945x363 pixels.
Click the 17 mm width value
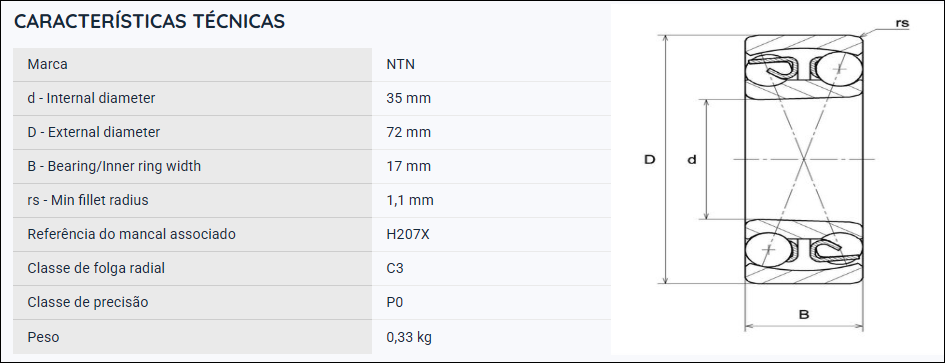[409, 166]
